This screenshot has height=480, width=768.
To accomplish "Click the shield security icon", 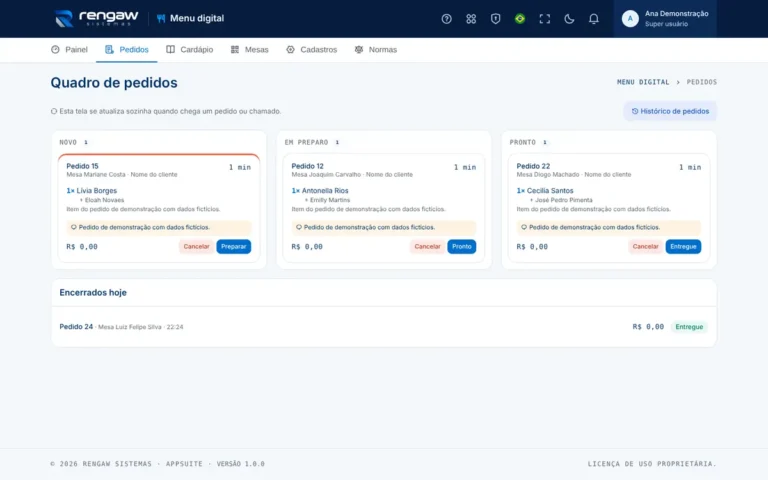I will tap(495, 19).
